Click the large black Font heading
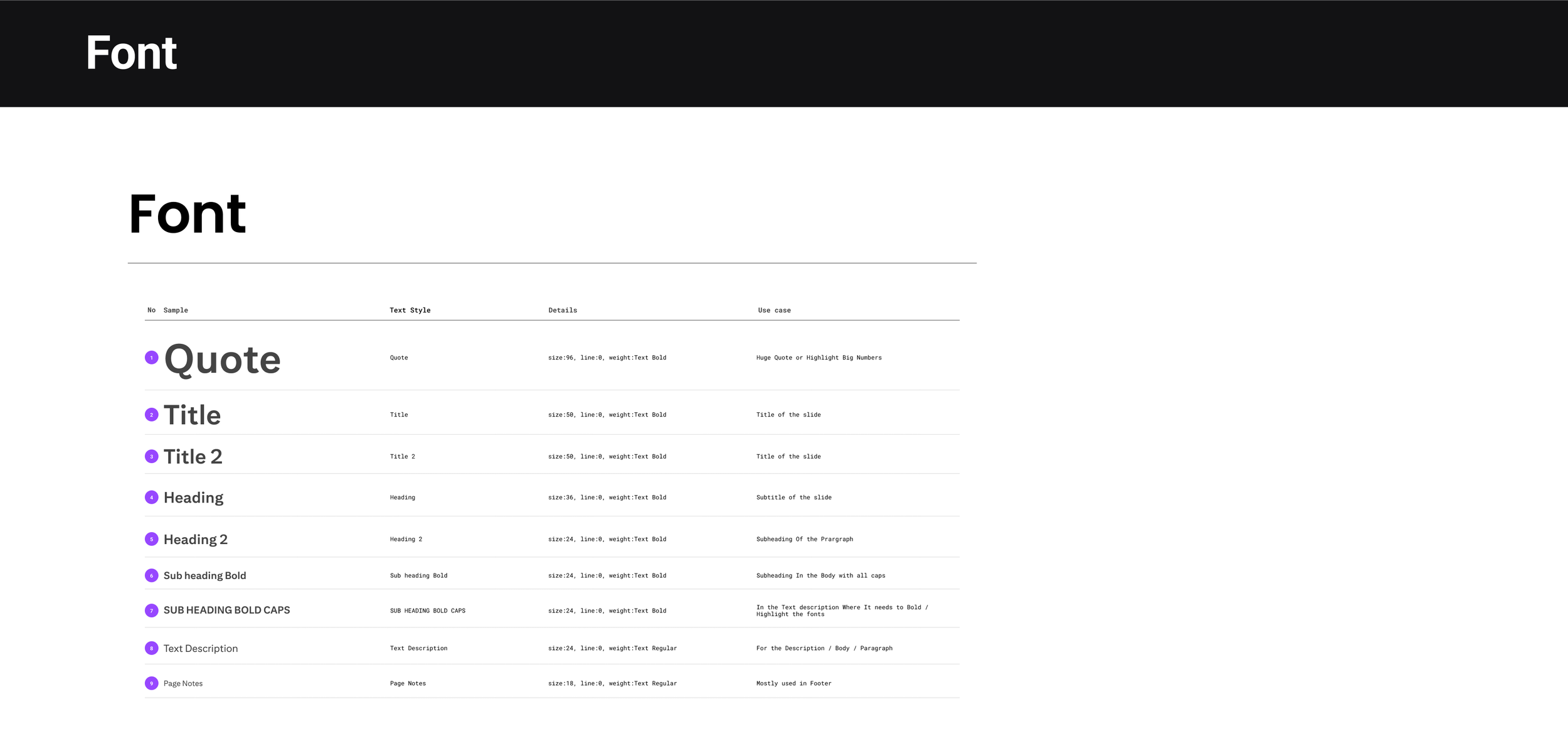Screen dimensions: 1568x746 coord(187,215)
